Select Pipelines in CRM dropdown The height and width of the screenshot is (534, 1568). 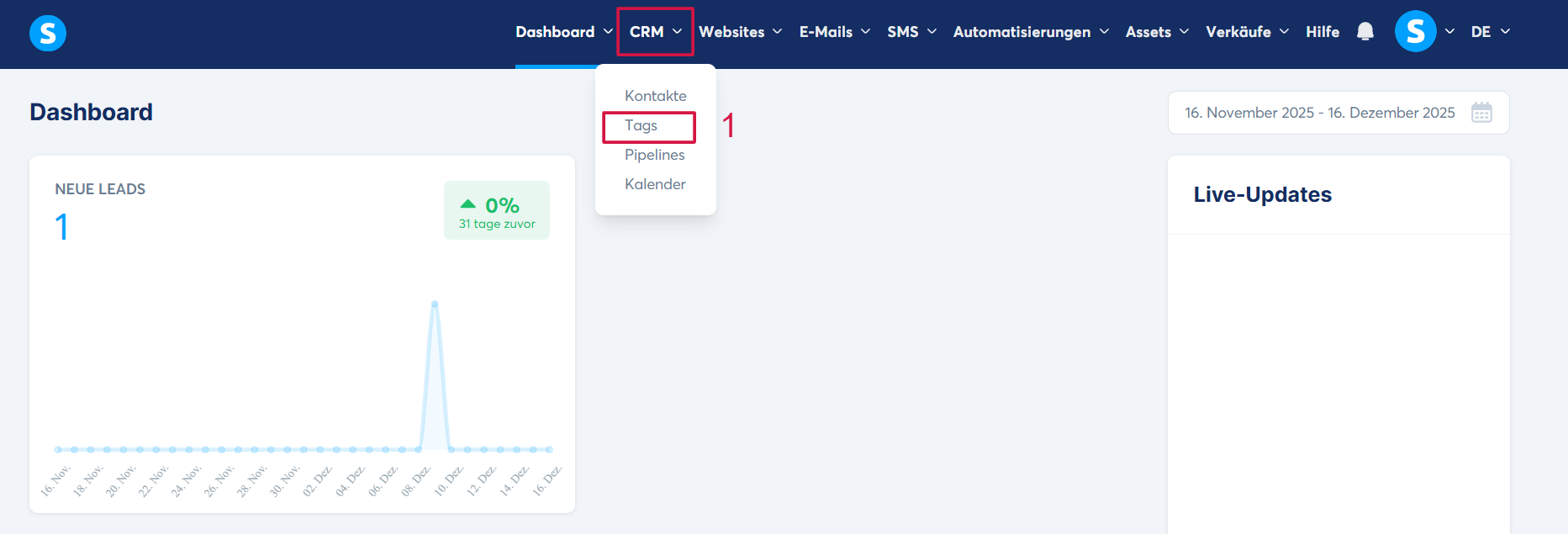pos(655,155)
